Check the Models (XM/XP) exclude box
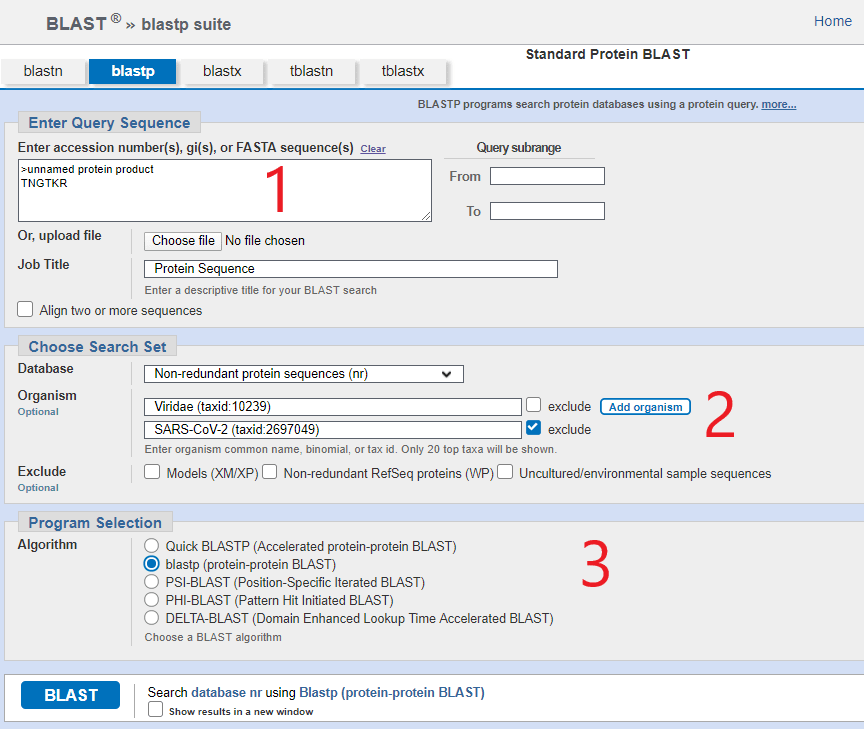Screen dimensions: 864x729 click(152, 472)
